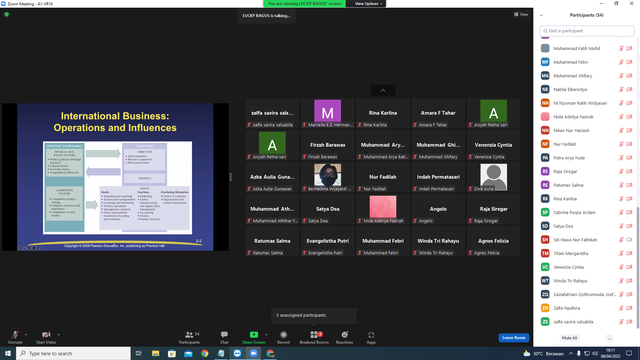This screenshot has width=640, height=360.
Task: Select Muhammad Fatih Mufid in participants list
Action: pyautogui.click(x=587, y=48)
